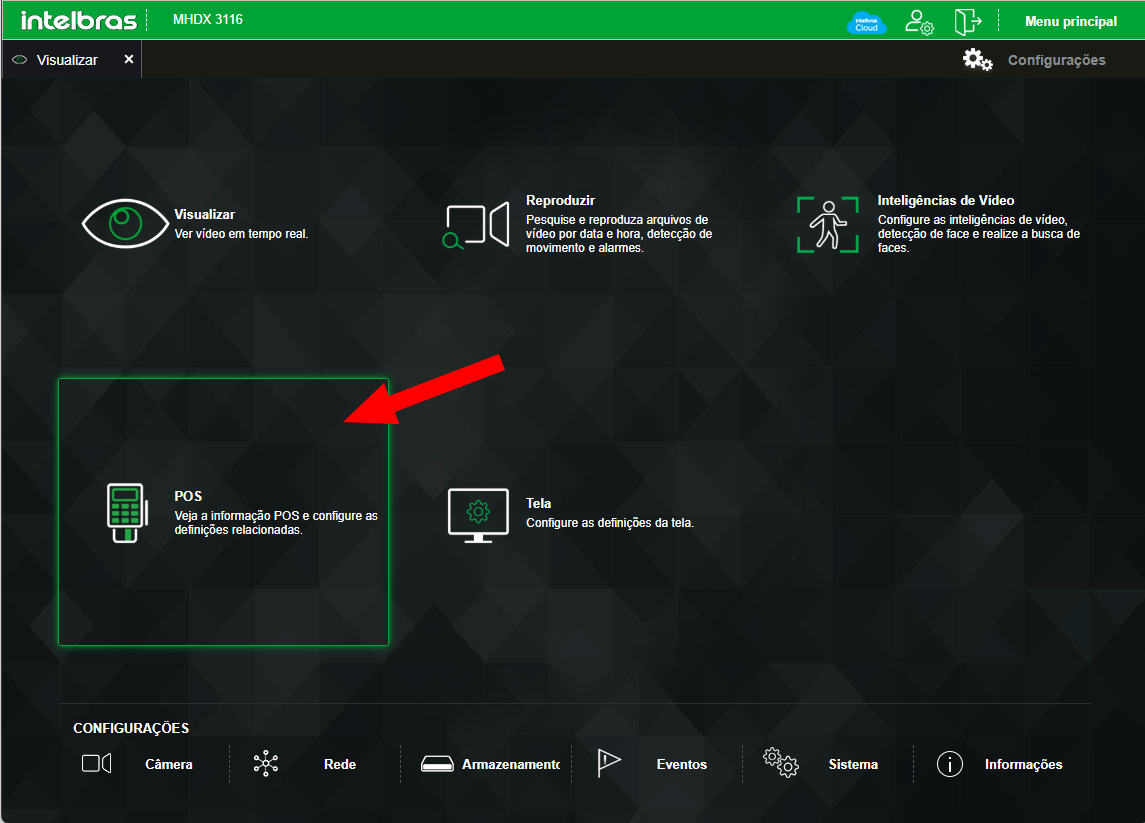Open Visualizar live video title
The width and height of the screenshot is (1145, 823).
click(204, 215)
